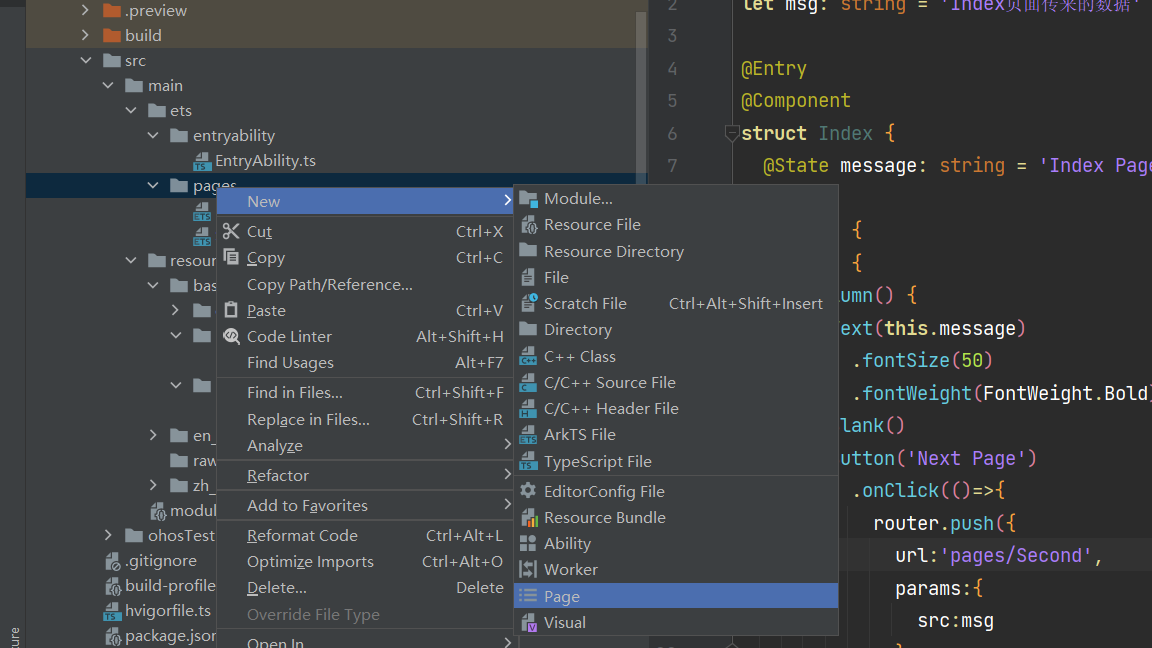1152x648 pixels.
Task: Select the ets folder name in the tree
Action: 181,111
